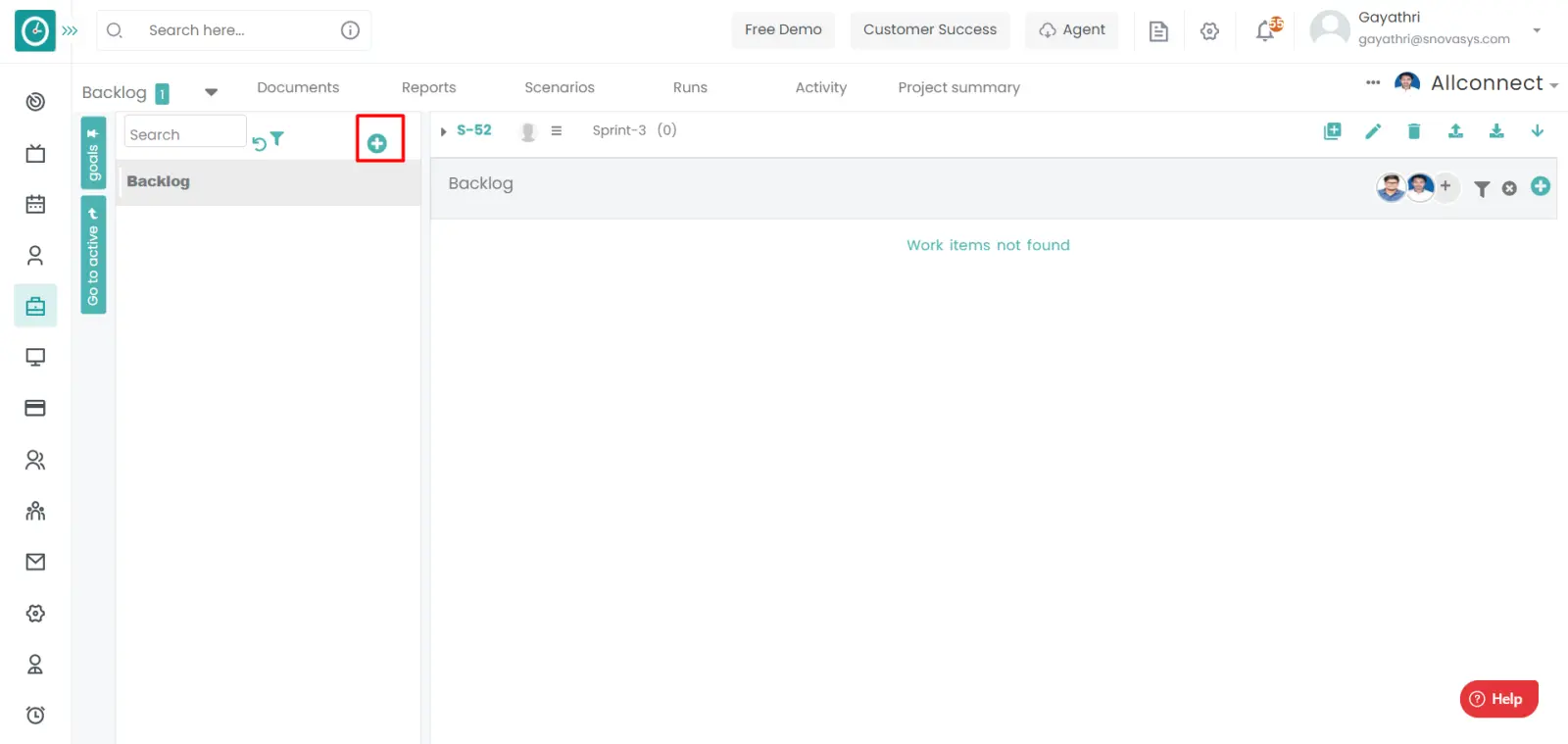Reset the sprint search with refresh icon
This screenshot has width=1568, height=744.
259,143
